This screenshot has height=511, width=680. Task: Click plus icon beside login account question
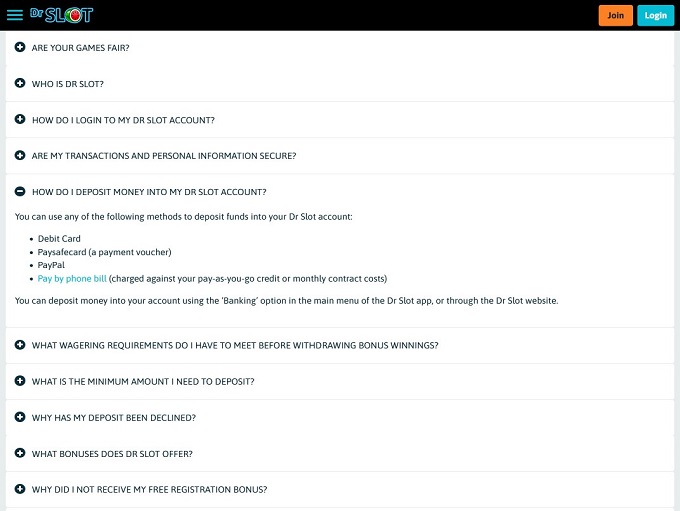click(x=20, y=119)
